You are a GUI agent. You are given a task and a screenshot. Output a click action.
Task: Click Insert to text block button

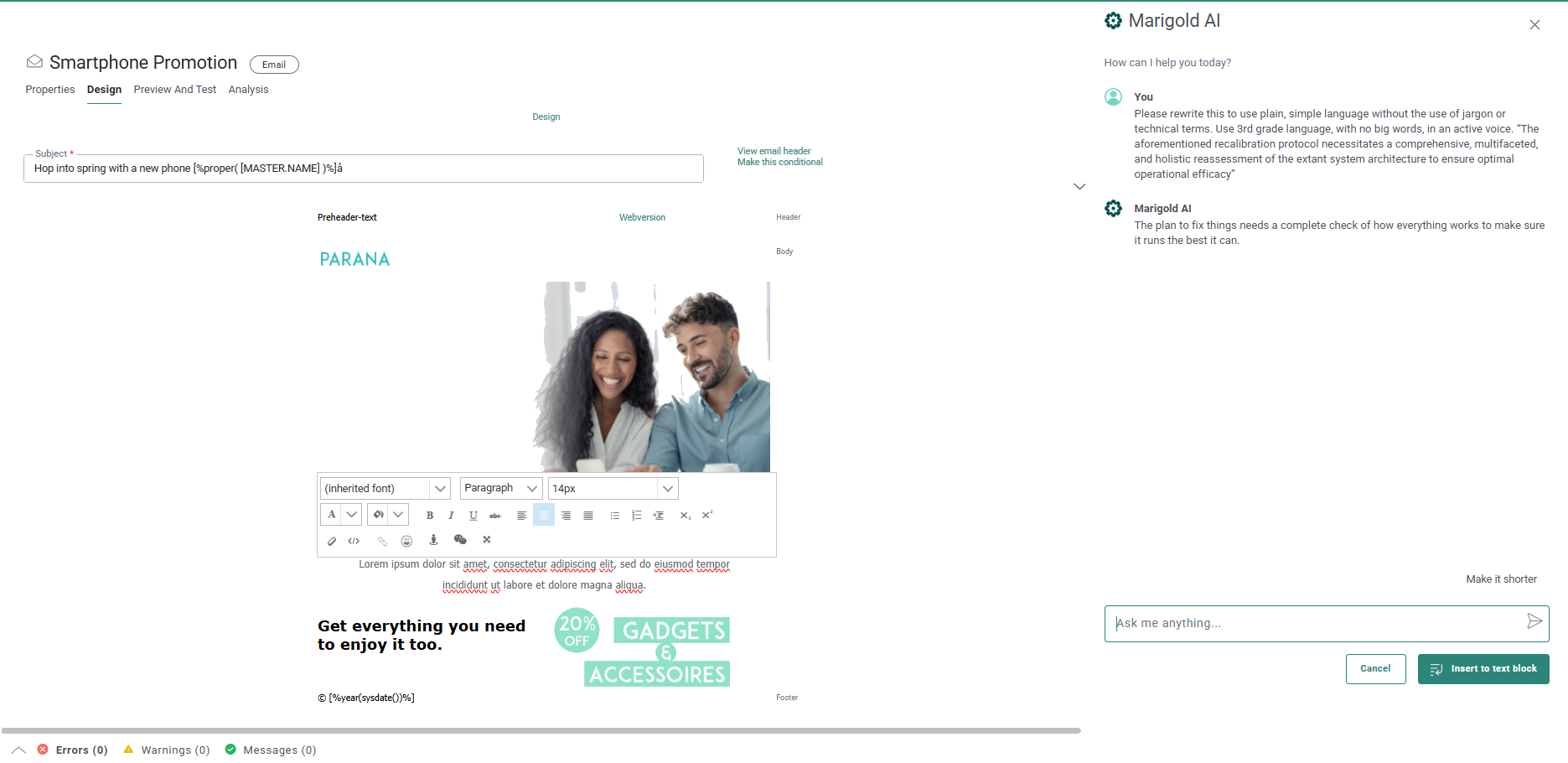(x=1483, y=669)
